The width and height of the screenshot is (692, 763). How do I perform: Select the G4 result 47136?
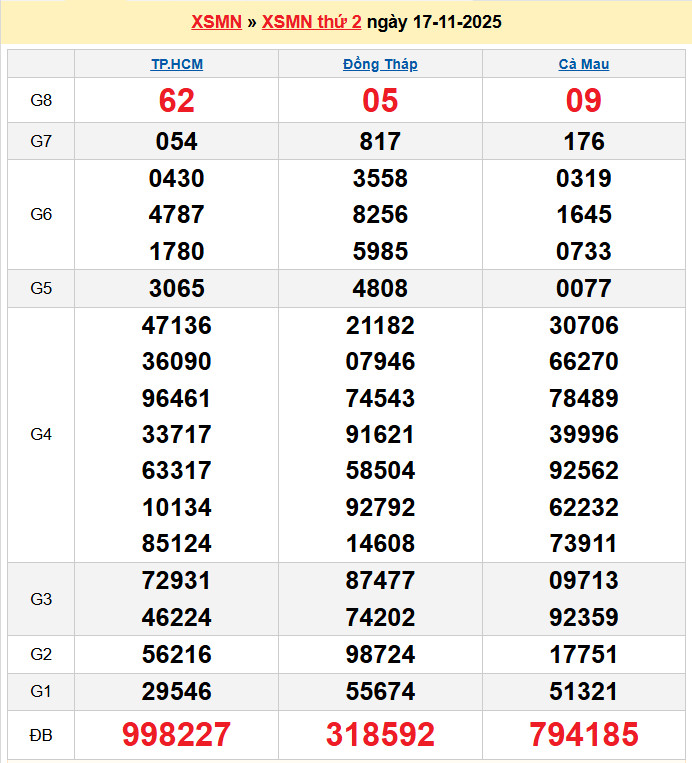click(x=176, y=326)
